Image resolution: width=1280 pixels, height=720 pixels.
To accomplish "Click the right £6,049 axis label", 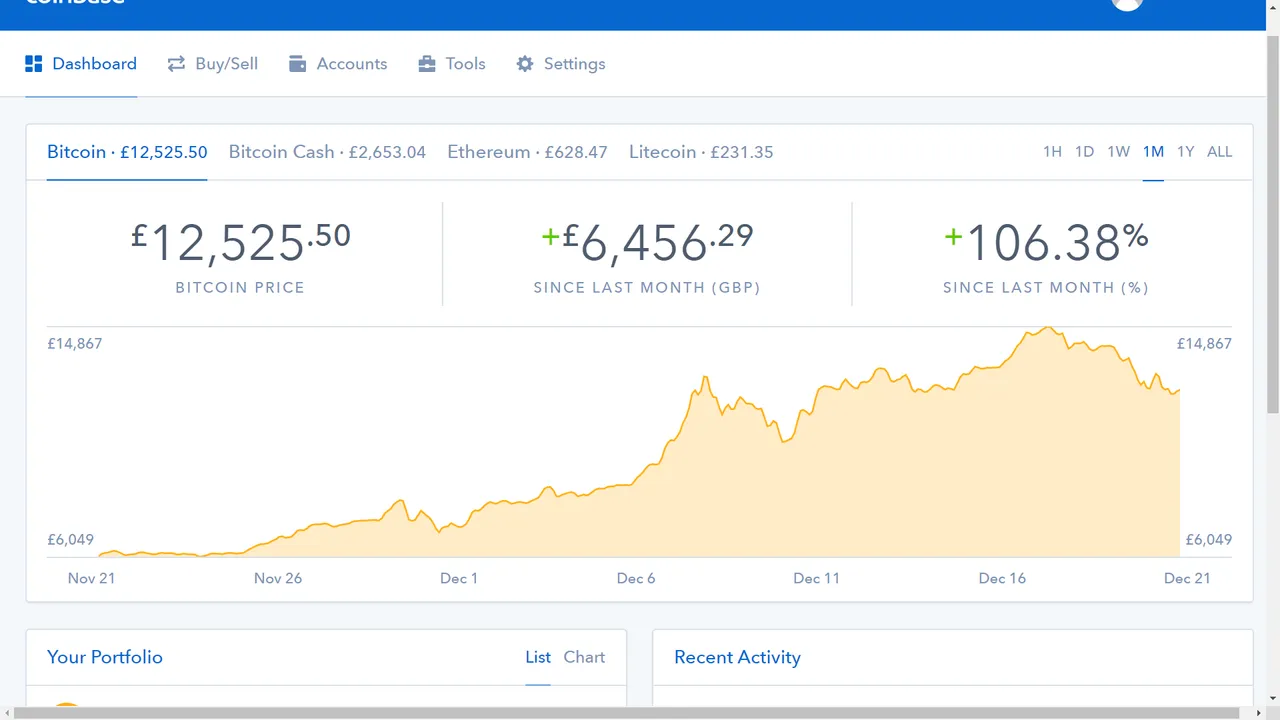I will coord(1209,540).
